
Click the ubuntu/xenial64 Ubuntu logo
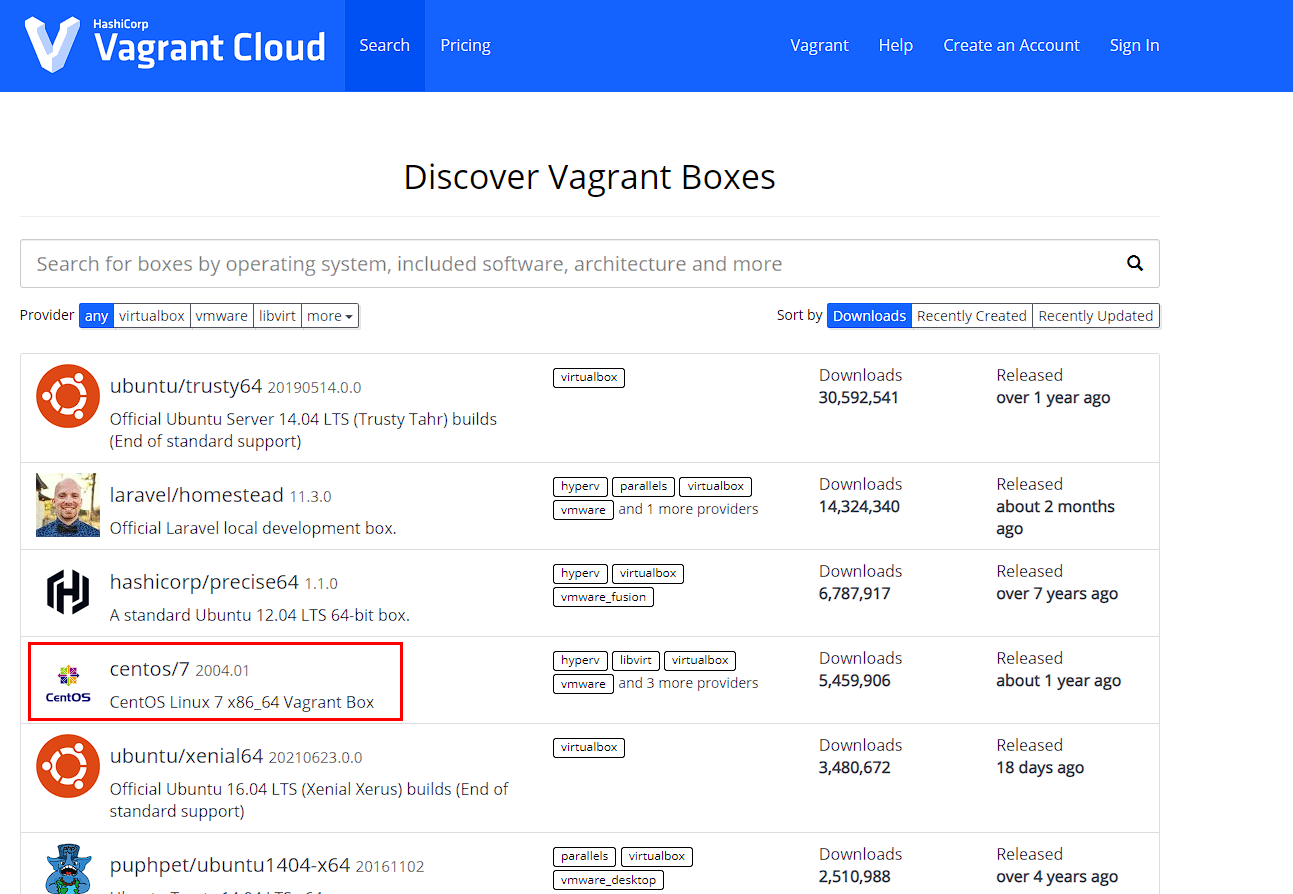[68, 766]
